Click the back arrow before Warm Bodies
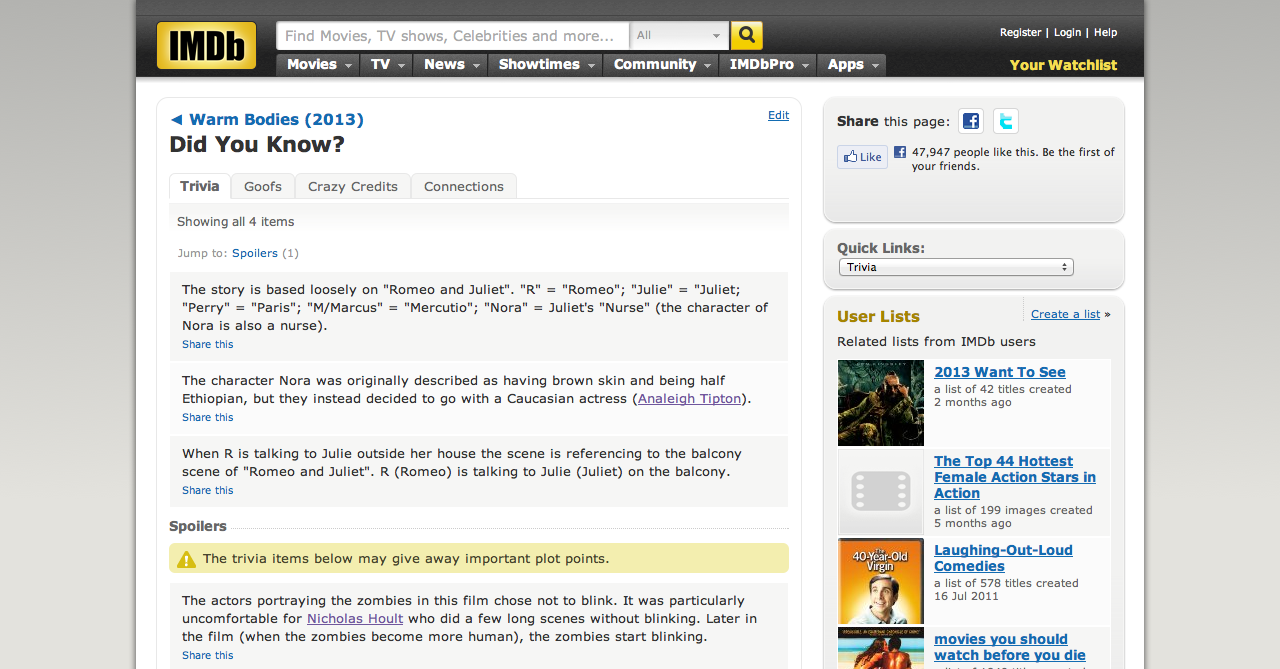Screen dimensions: 1280x669 176,120
